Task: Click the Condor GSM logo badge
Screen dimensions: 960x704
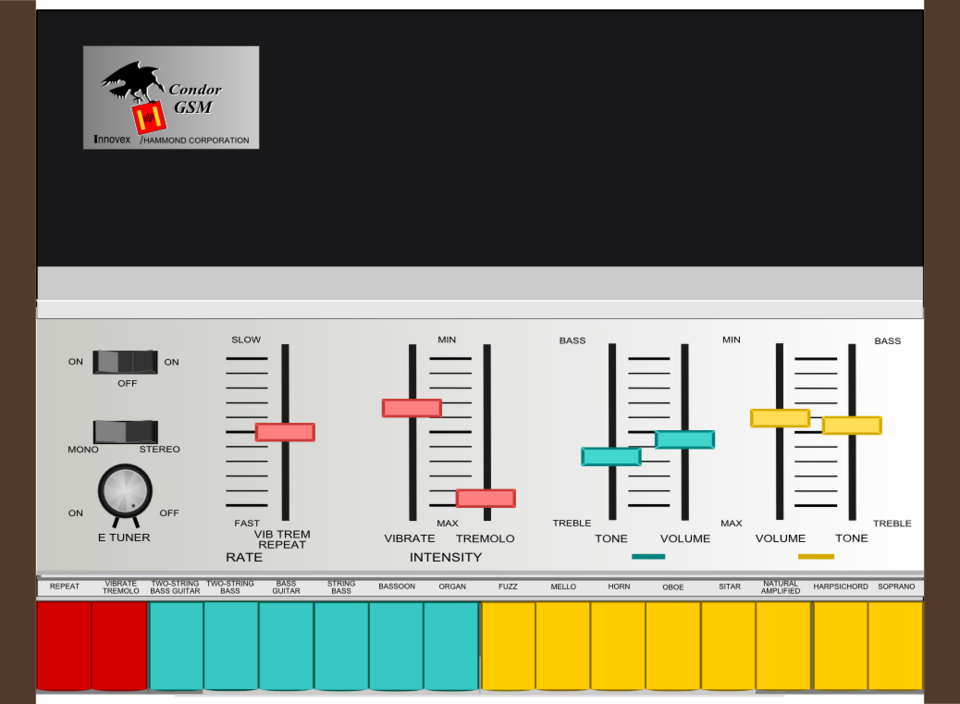Action: (171, 97)
